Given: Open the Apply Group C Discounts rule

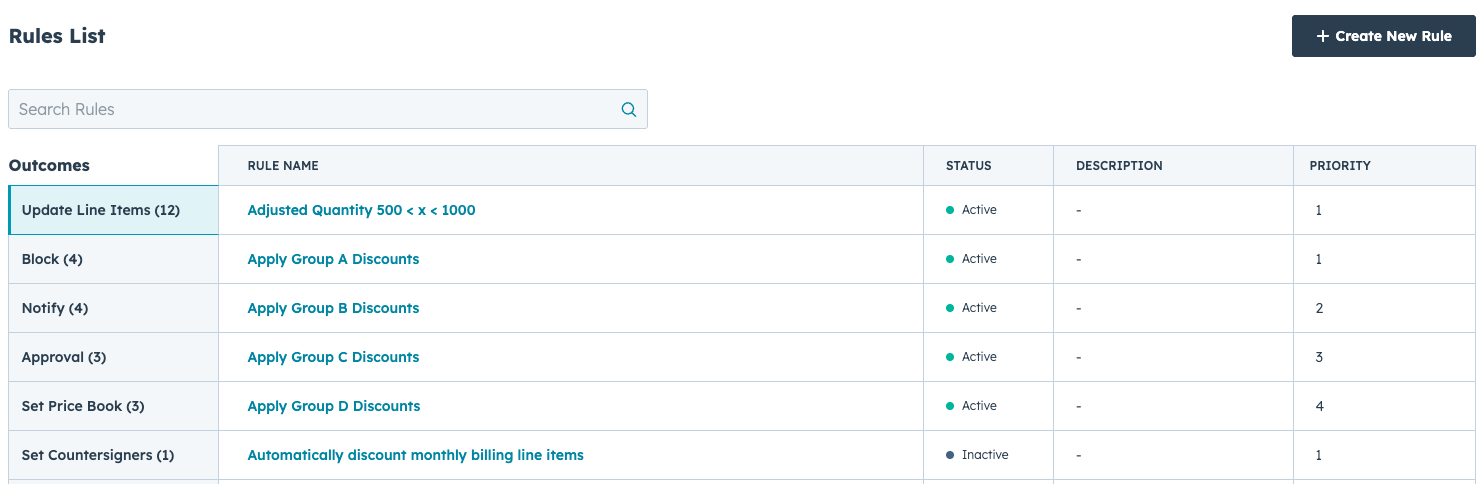Looking at the screenshot, I should (333, 357).
